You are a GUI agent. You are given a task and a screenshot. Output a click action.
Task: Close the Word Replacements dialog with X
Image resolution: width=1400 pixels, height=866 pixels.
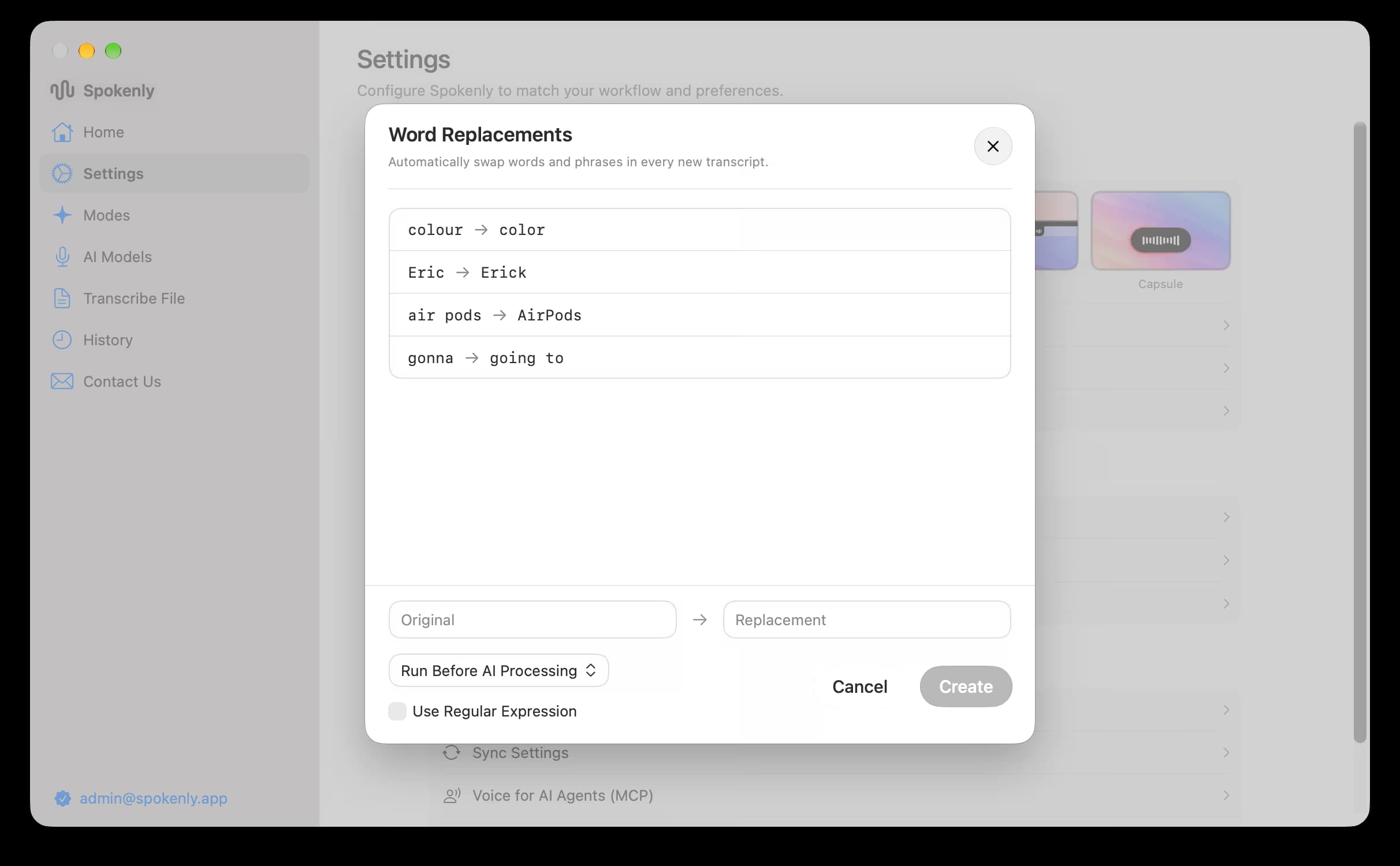[993, 146]
